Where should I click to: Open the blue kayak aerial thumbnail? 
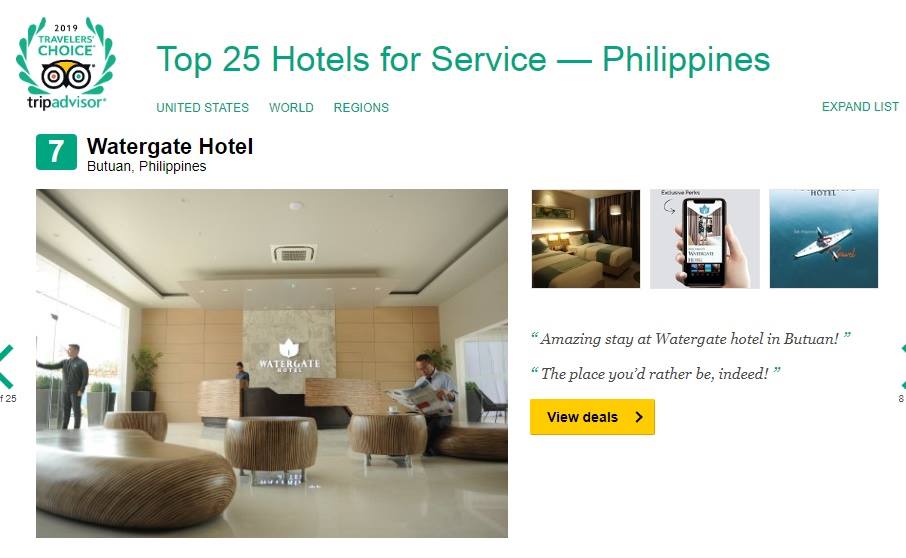pos(824,239)
